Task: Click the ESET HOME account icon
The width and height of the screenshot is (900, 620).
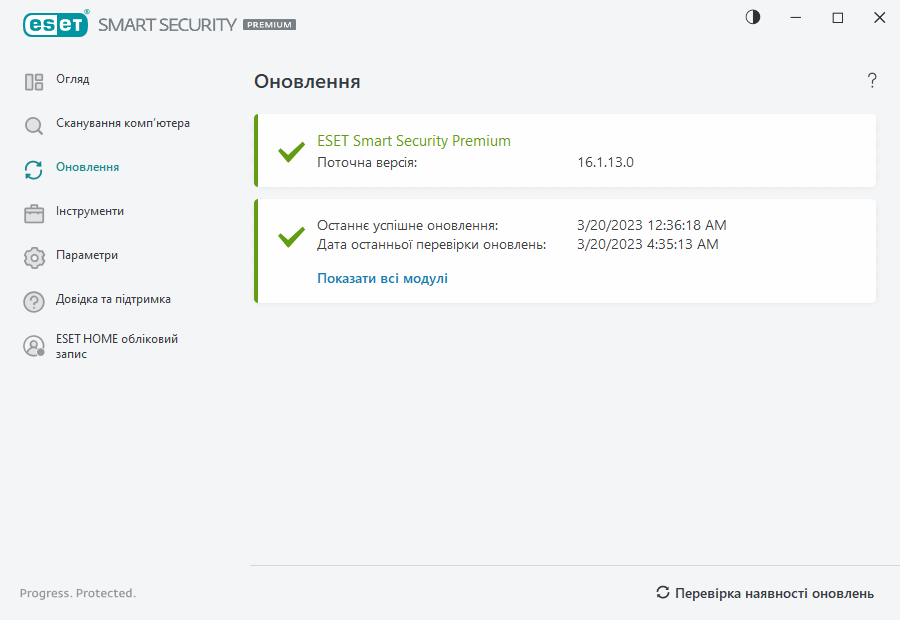Action: tap(34, 346)
